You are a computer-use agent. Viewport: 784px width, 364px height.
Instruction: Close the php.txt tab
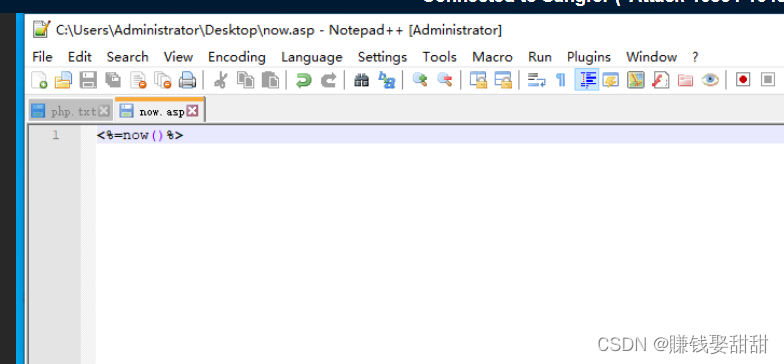pyautogui.click(x=104, y=111)
